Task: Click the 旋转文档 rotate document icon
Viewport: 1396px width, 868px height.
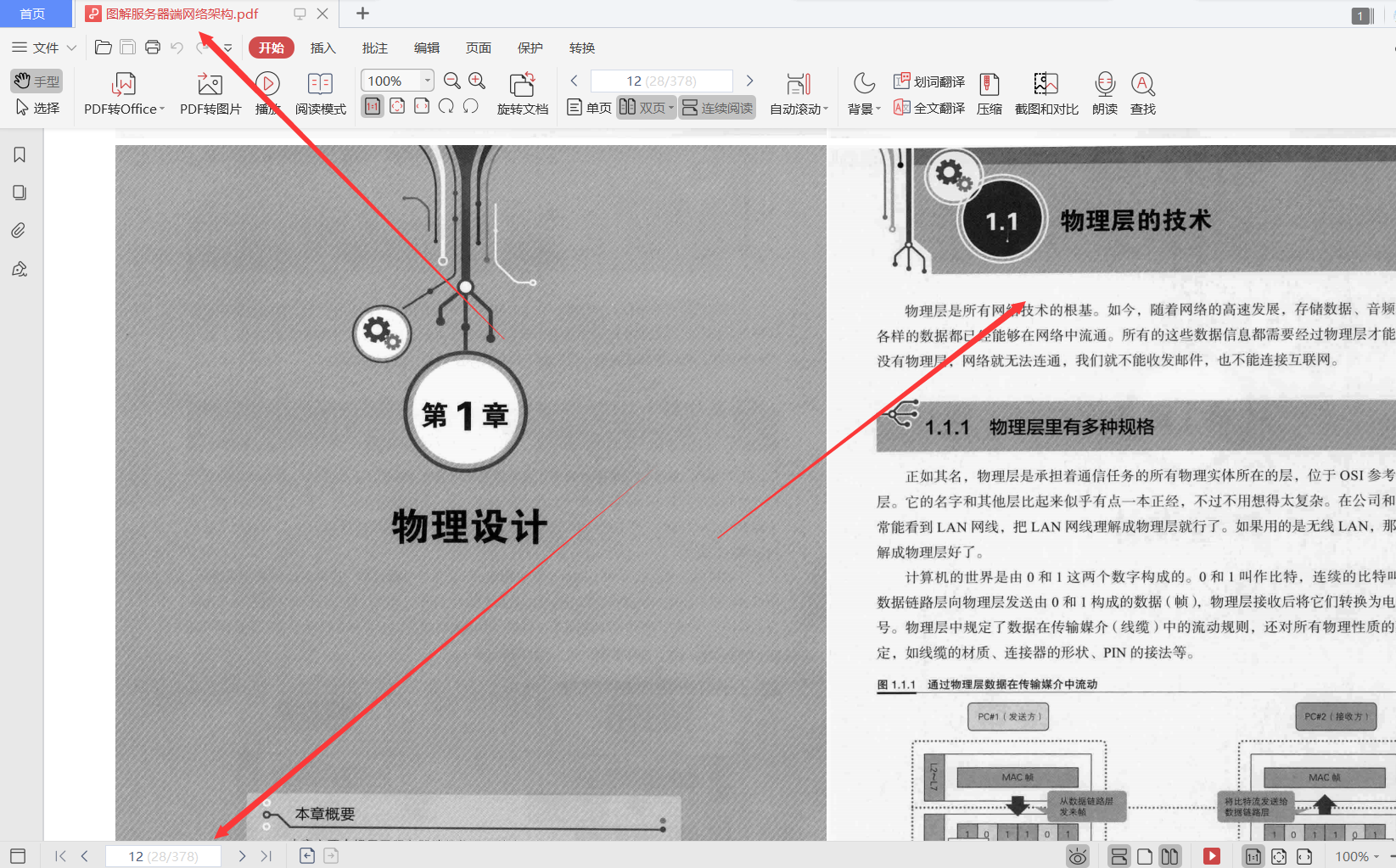Action: (x=523, y=93)
